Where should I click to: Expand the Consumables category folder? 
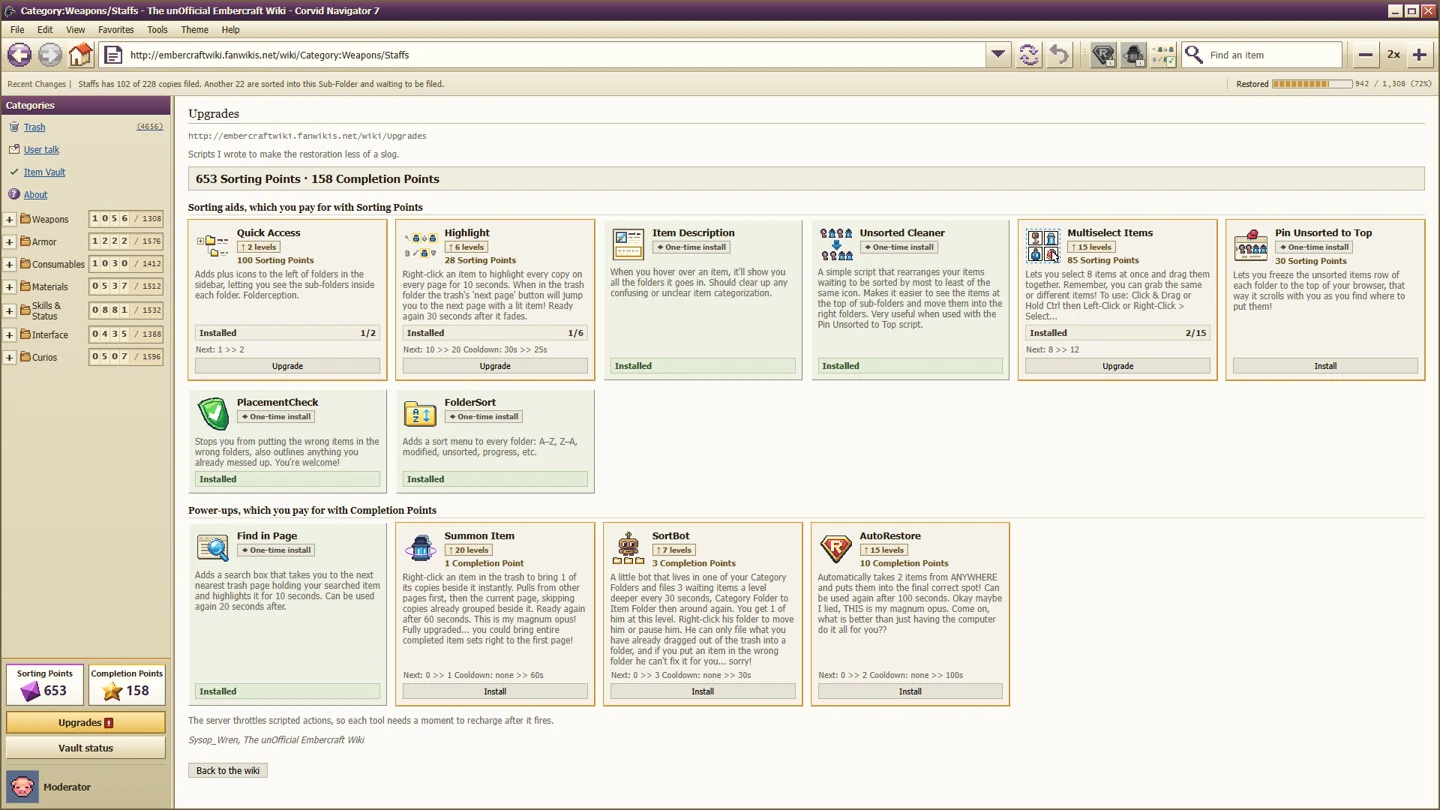tap(9, 264)
